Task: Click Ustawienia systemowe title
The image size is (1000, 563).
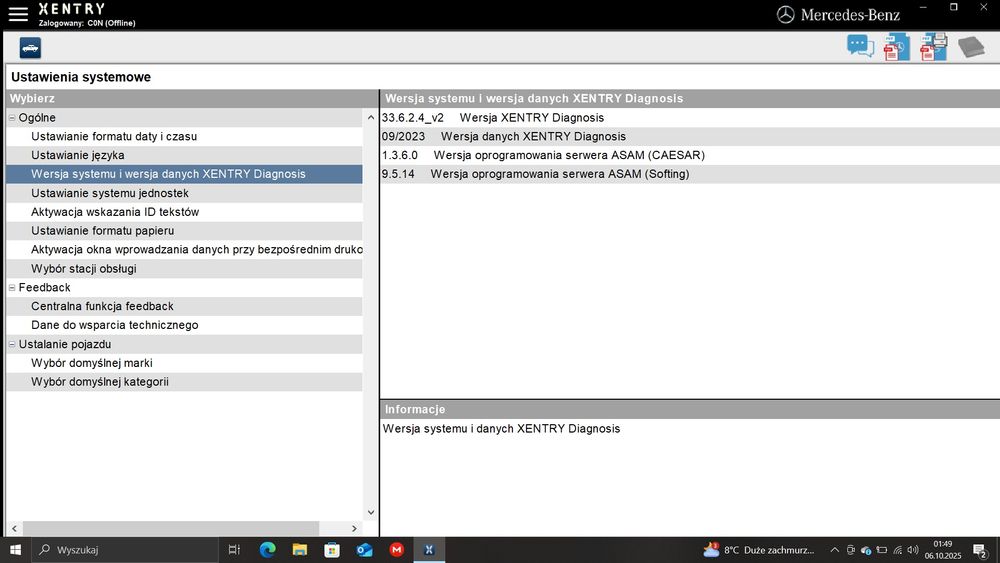Action: 81,77
